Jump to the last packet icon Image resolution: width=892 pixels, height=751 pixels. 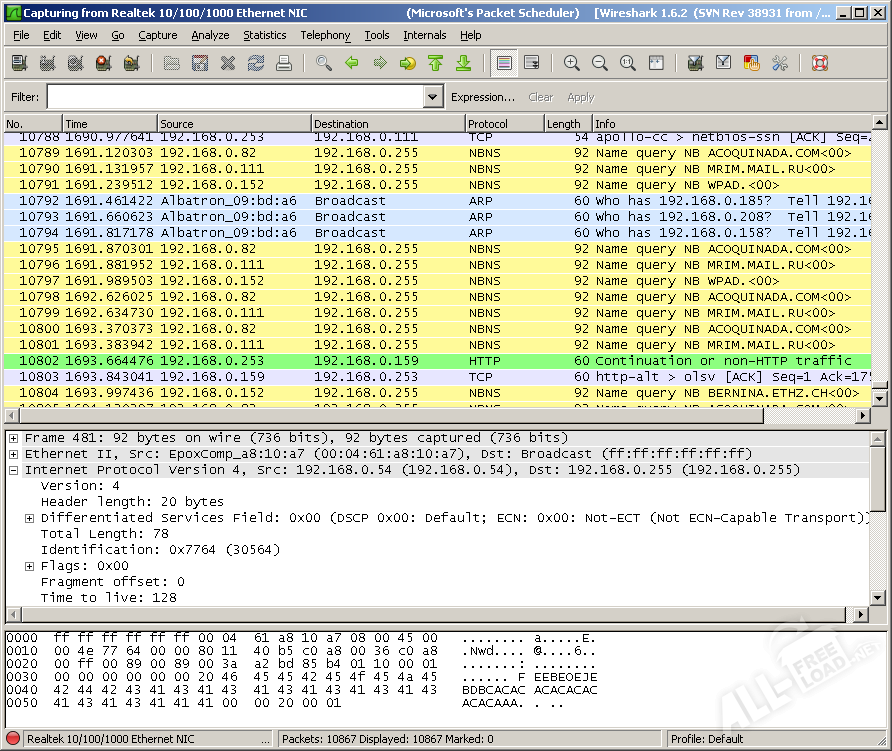(x=463, y=63)
